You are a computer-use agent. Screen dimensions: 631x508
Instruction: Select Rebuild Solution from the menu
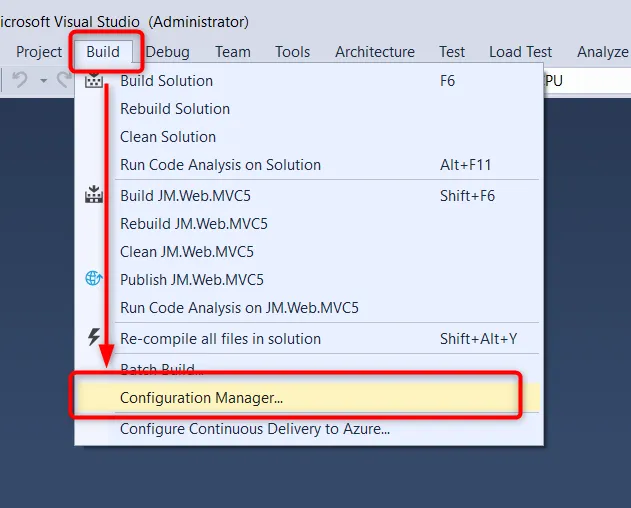click(x=175, y=109)
